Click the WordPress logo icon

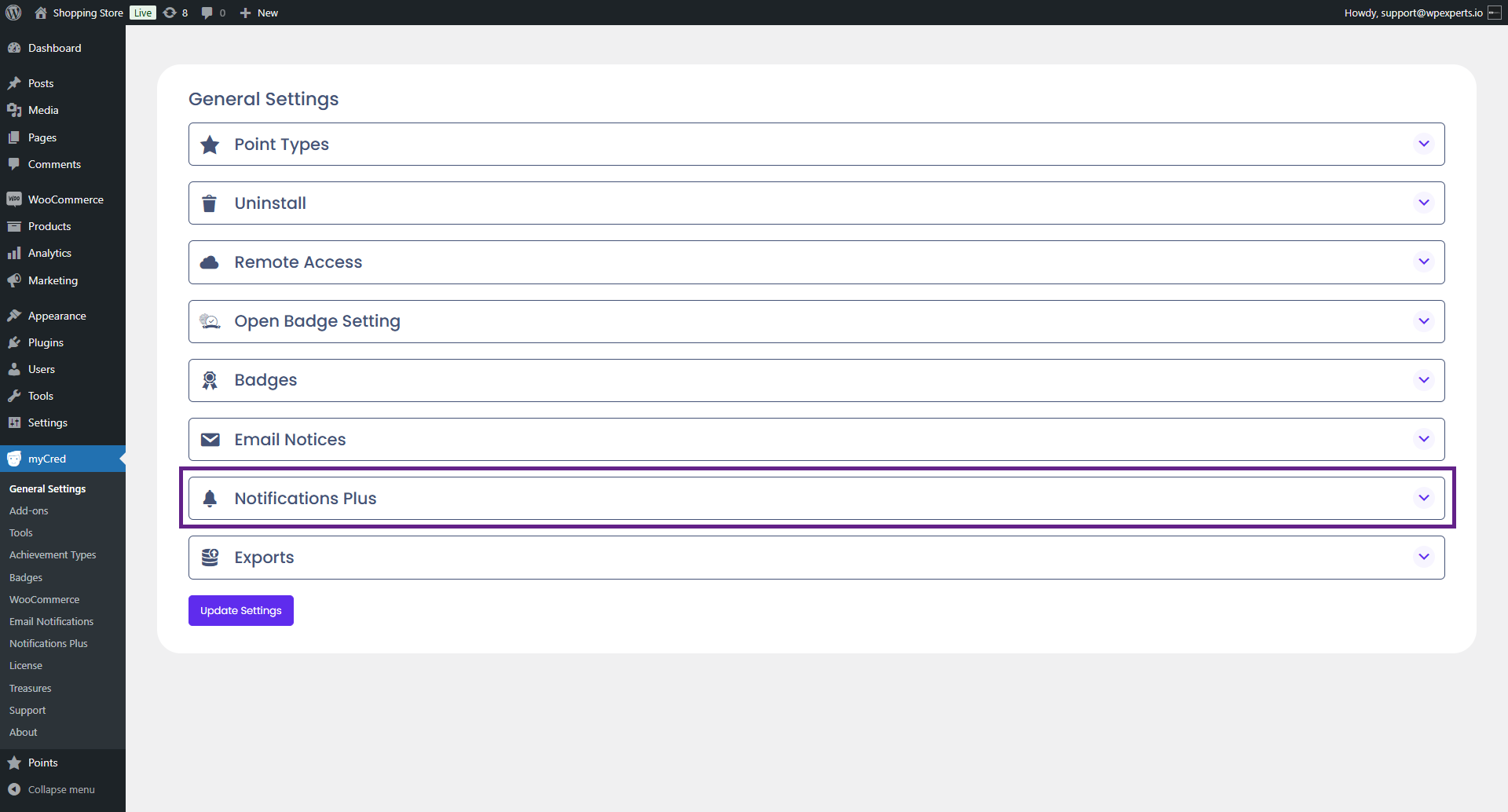point(13,13)
